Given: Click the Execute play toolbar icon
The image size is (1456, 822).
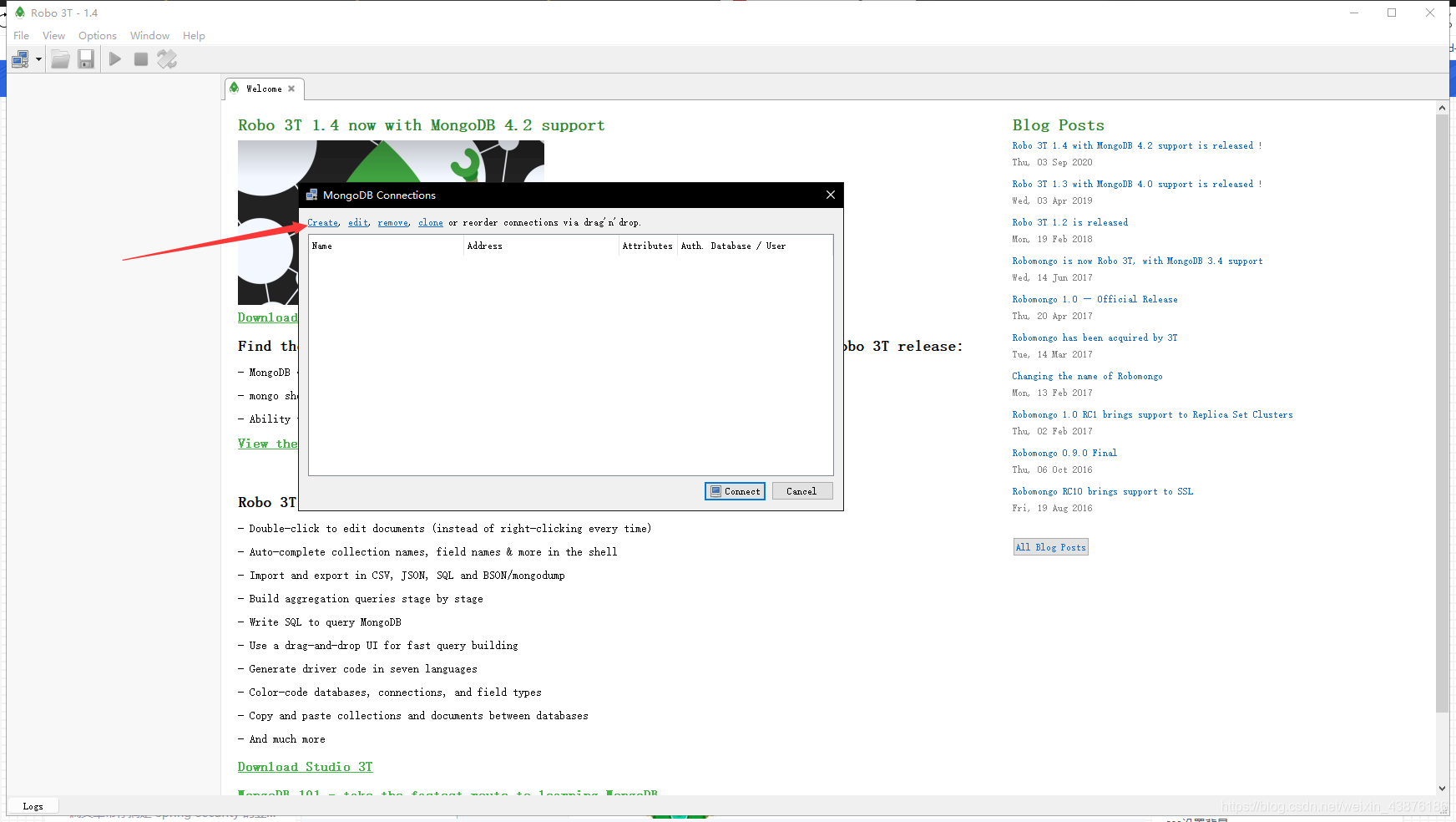Looking at the screenshot, I should pyautogui.click(x=115, y=59).
